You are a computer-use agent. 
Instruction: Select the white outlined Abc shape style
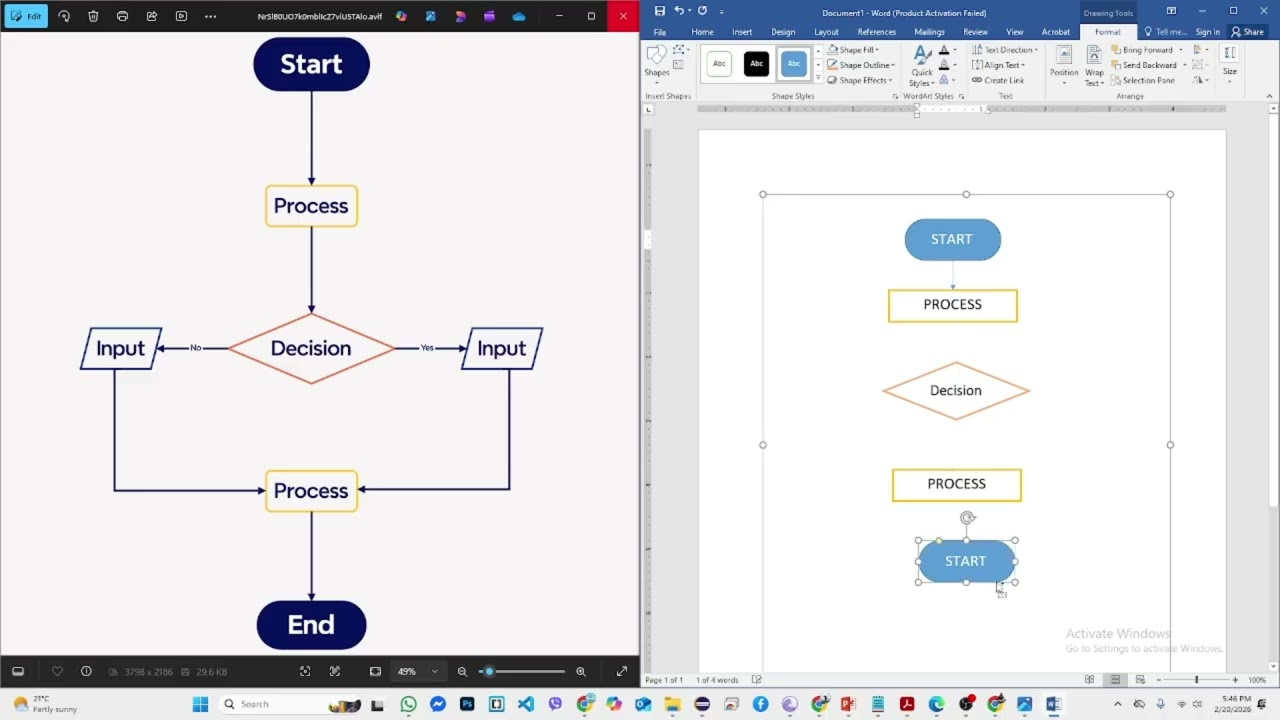click(x=719, y=64)
